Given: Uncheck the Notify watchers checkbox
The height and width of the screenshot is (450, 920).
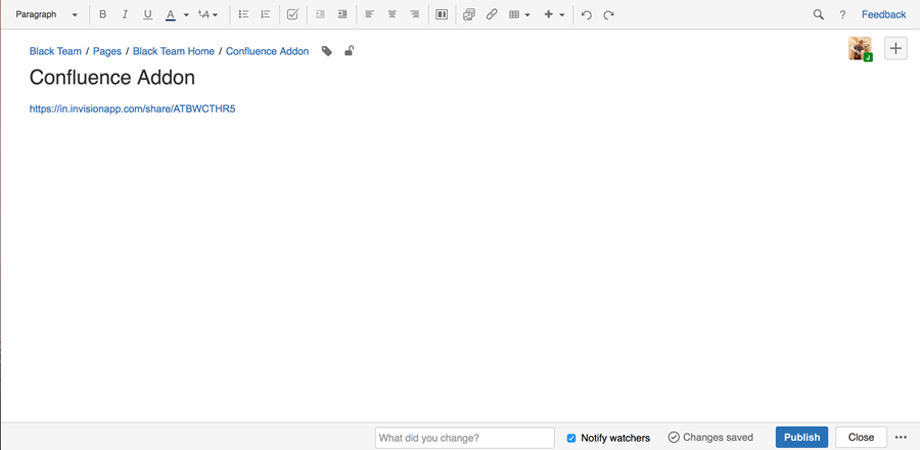Looking at the screenshot, I should (x=571, y=438).
